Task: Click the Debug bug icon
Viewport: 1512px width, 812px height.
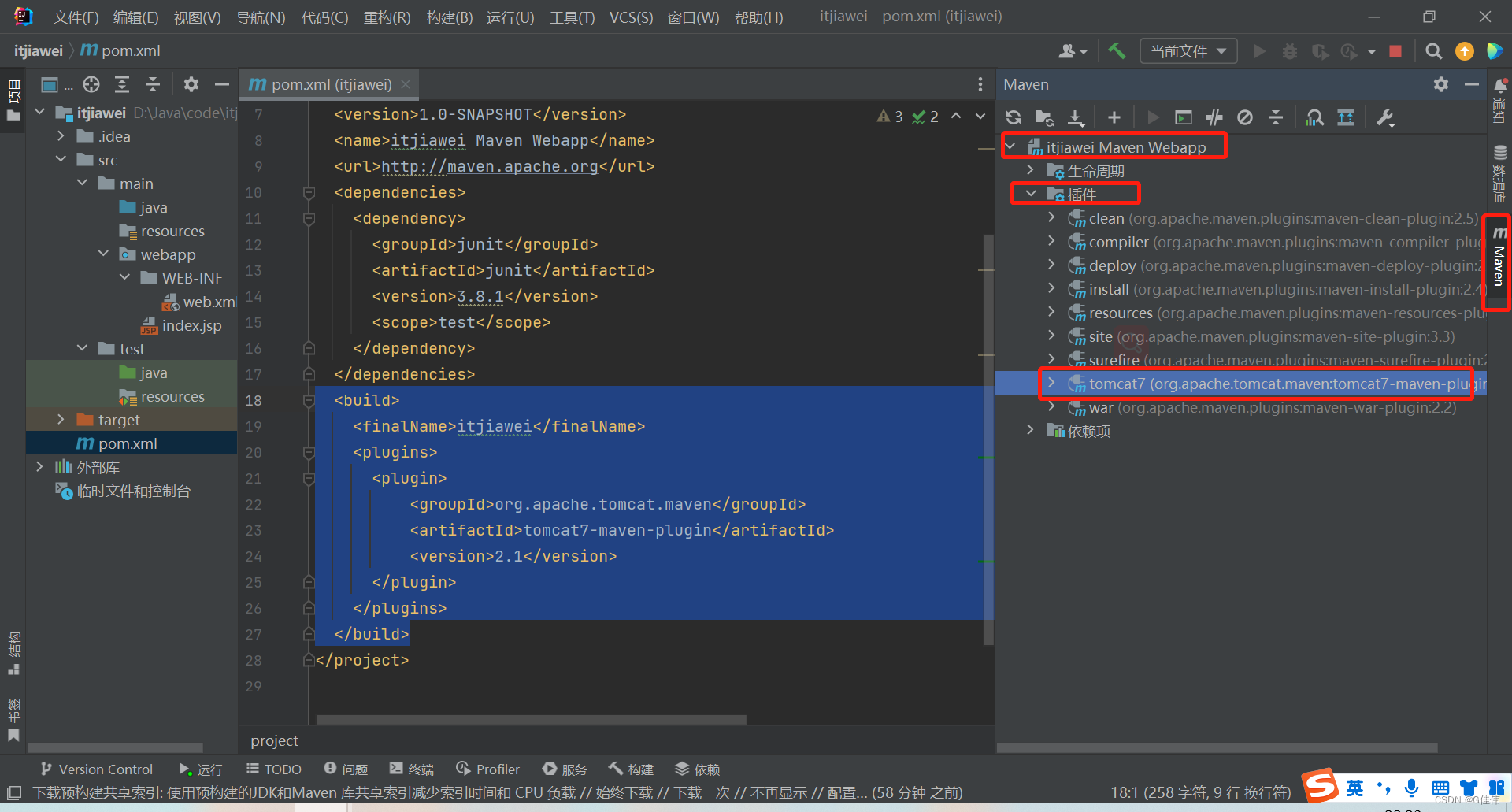Action: [1289, 51]
